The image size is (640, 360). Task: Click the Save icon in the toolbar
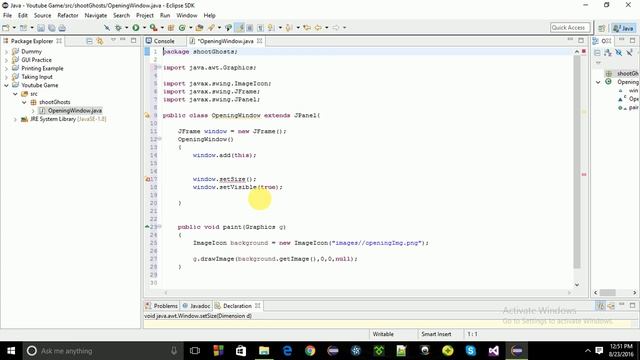41,28
